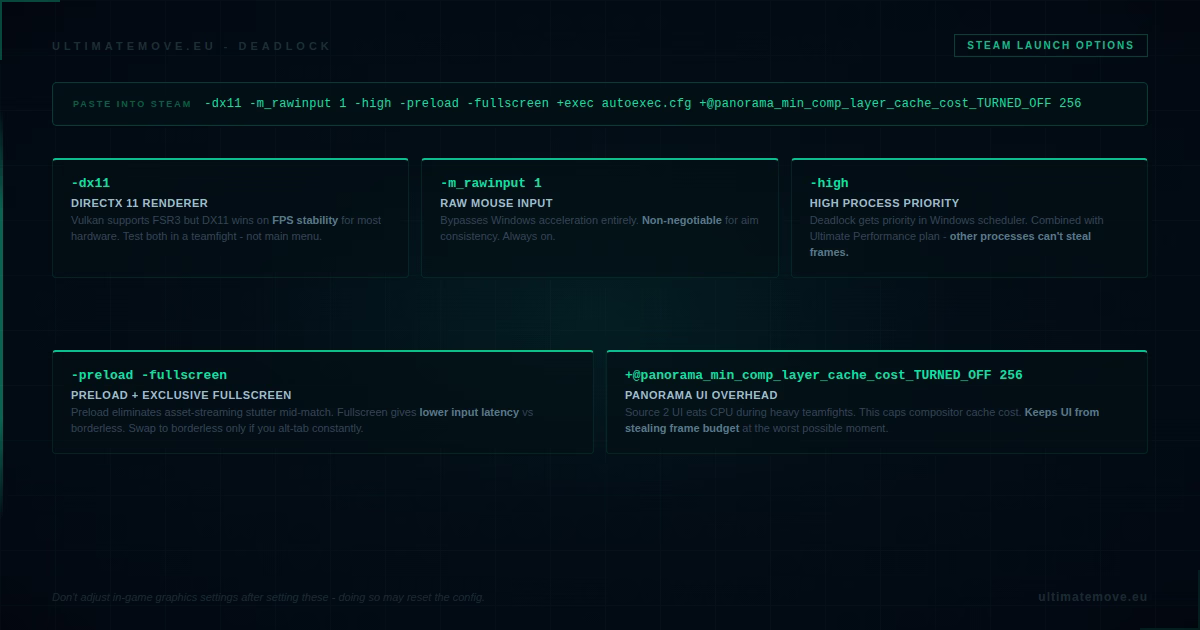Click the STEAM LAUNCH OPTIONS badge
This screenshot has width=1200, height=630.
(1051, 45)
